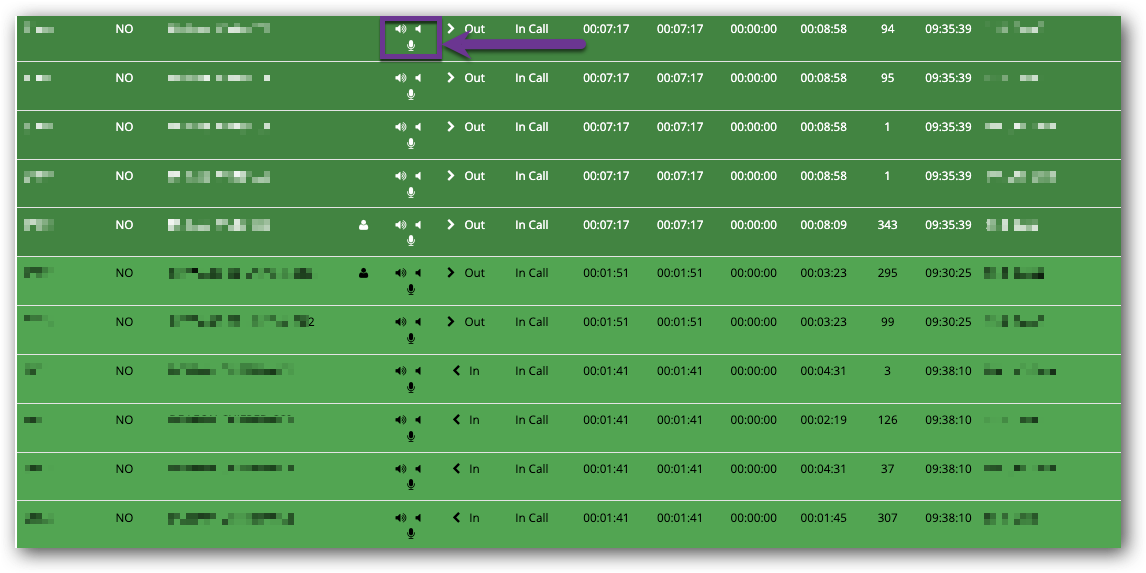
Task: Click the value 343 in the table
Action: 887,224
